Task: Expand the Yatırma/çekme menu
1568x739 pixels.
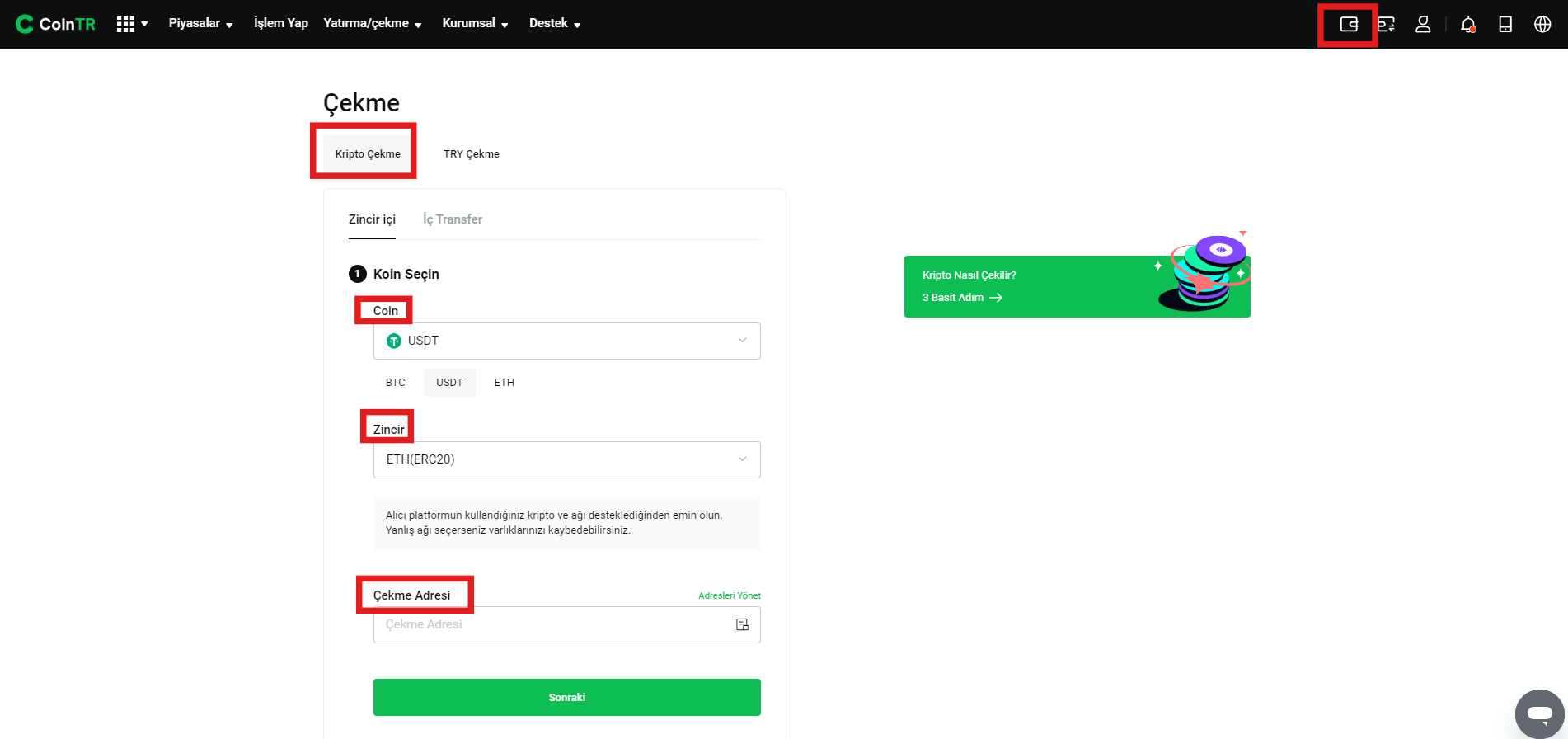Action: [x=373, y=23]
